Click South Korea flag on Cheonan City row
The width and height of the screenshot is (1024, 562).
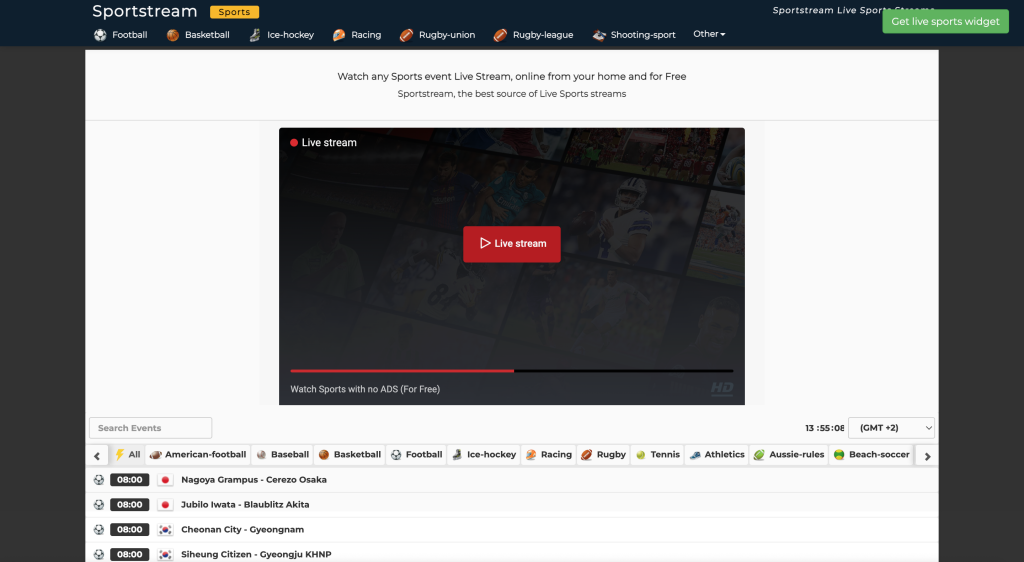pos(165,529)
